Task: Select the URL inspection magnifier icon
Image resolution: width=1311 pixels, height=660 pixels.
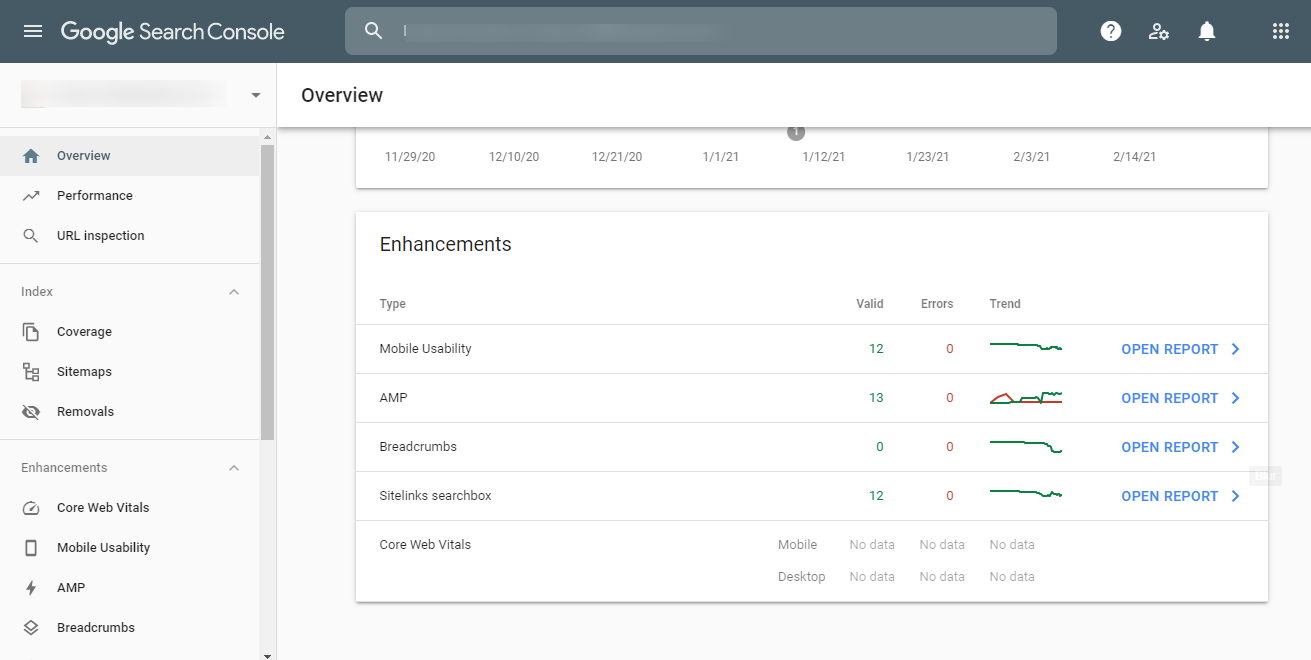Action: click(x=32, y=235)
